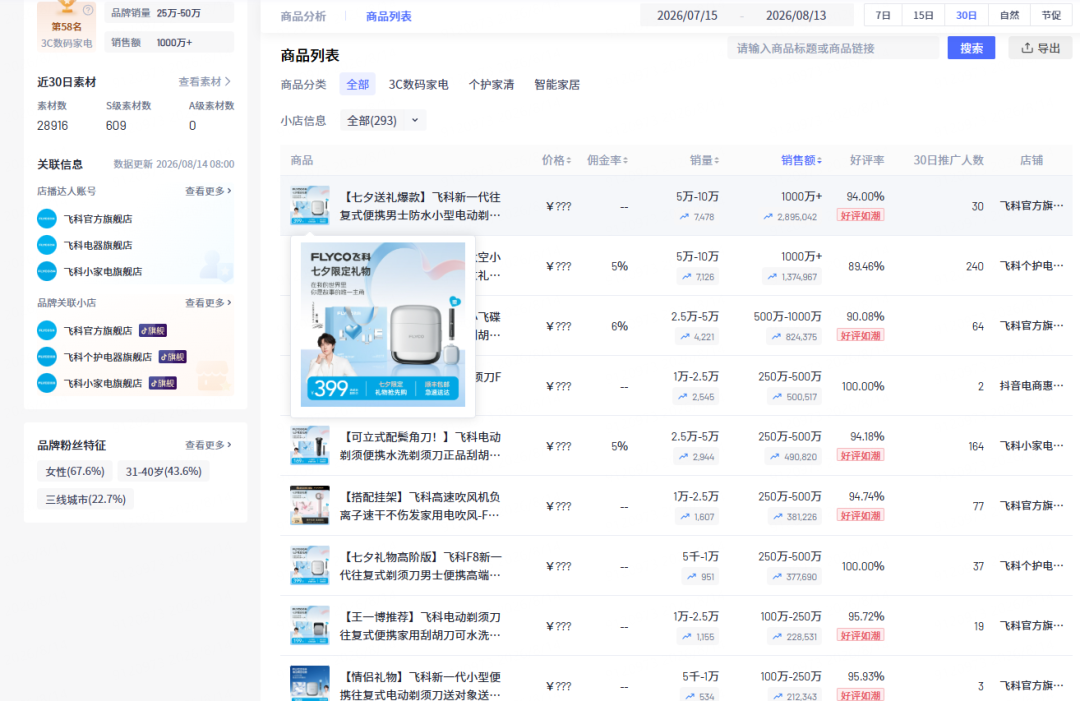Screen dimensions: 1080x701
Task: Click 31-40岁(43.6%) fan tag
Action: [x=164, y=472]
